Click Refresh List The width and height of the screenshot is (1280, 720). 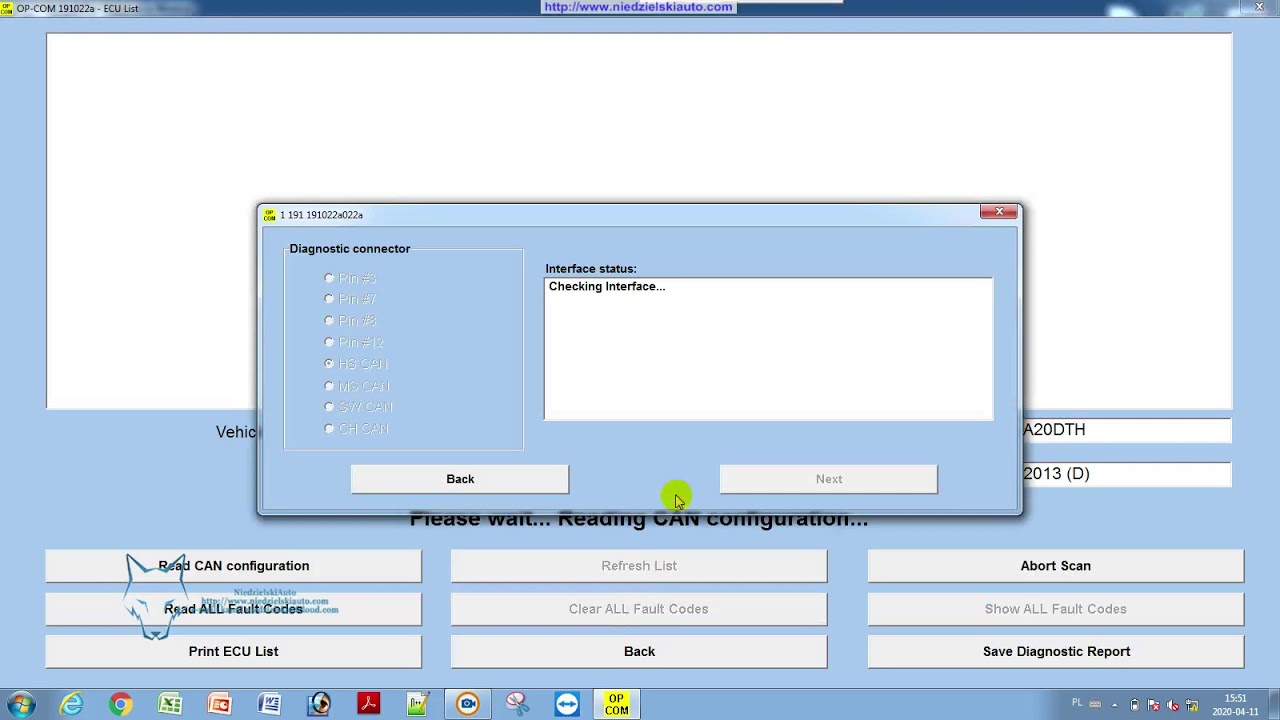tap(639, 566)
